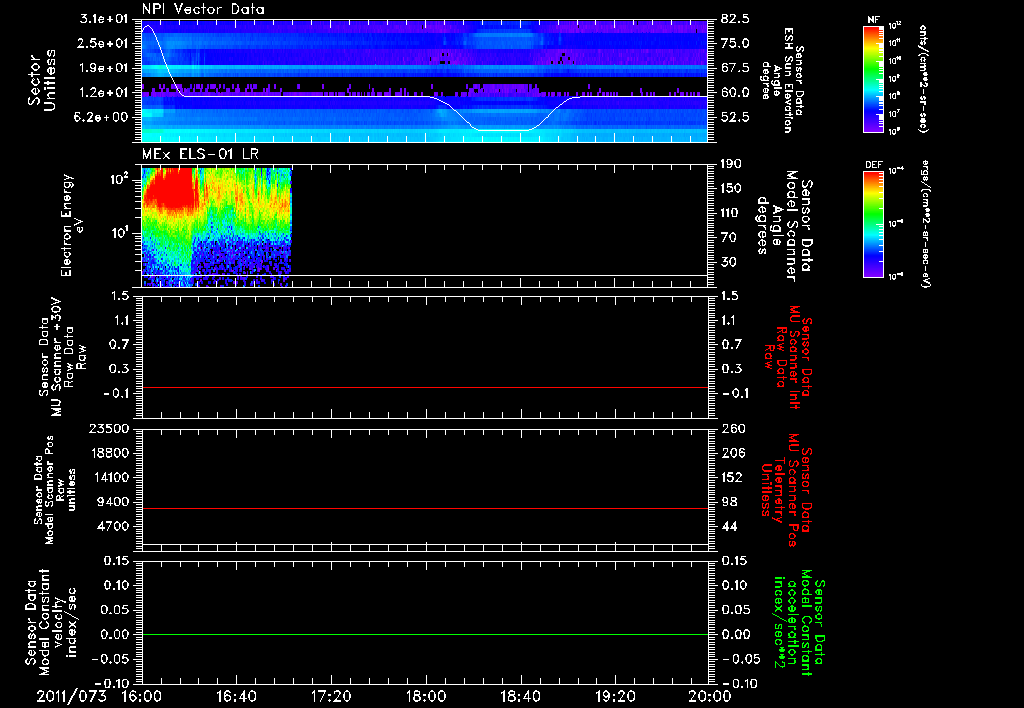Screen dimensions: 1024x708
Task: Click the "2.5e+01" sector tick label
Action: tap(104, 43)
